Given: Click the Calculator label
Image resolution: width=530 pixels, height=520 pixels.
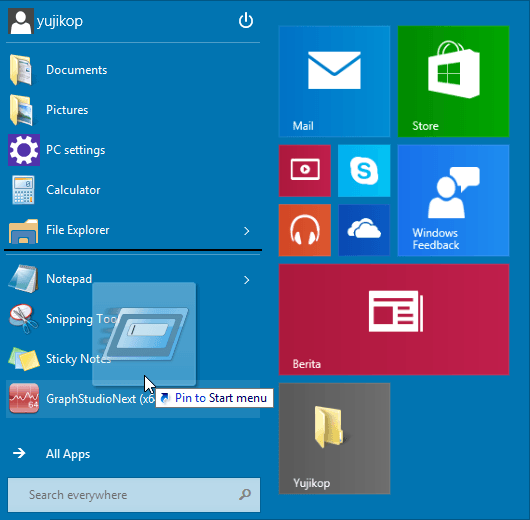Looking at the screenshot, I should tap(73, 190).
